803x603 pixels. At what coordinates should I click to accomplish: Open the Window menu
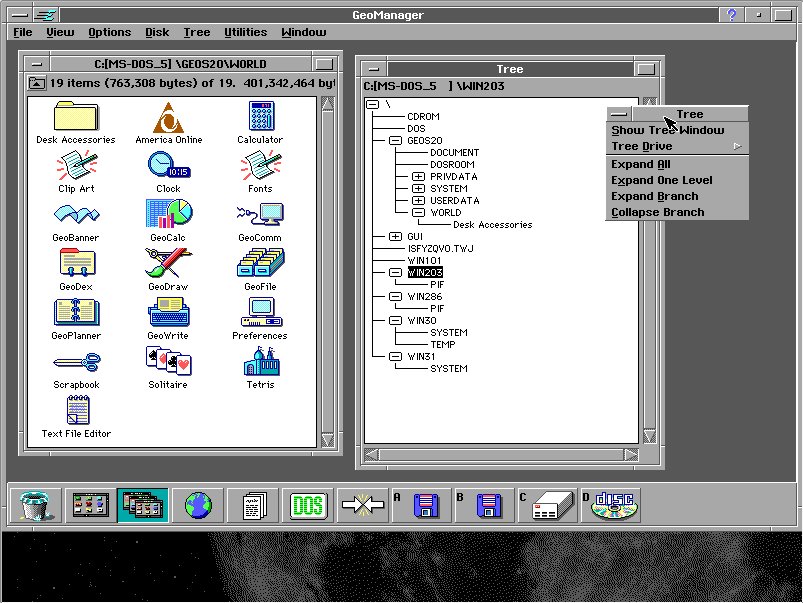click(304, 32)
